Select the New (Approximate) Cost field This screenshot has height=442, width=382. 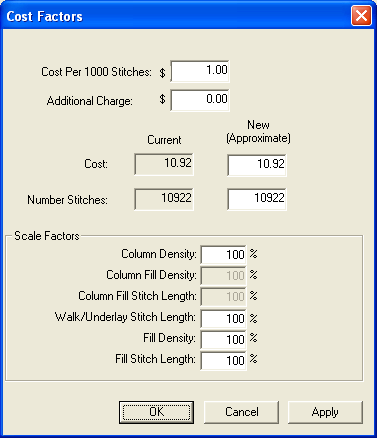(x=257, y=165)
